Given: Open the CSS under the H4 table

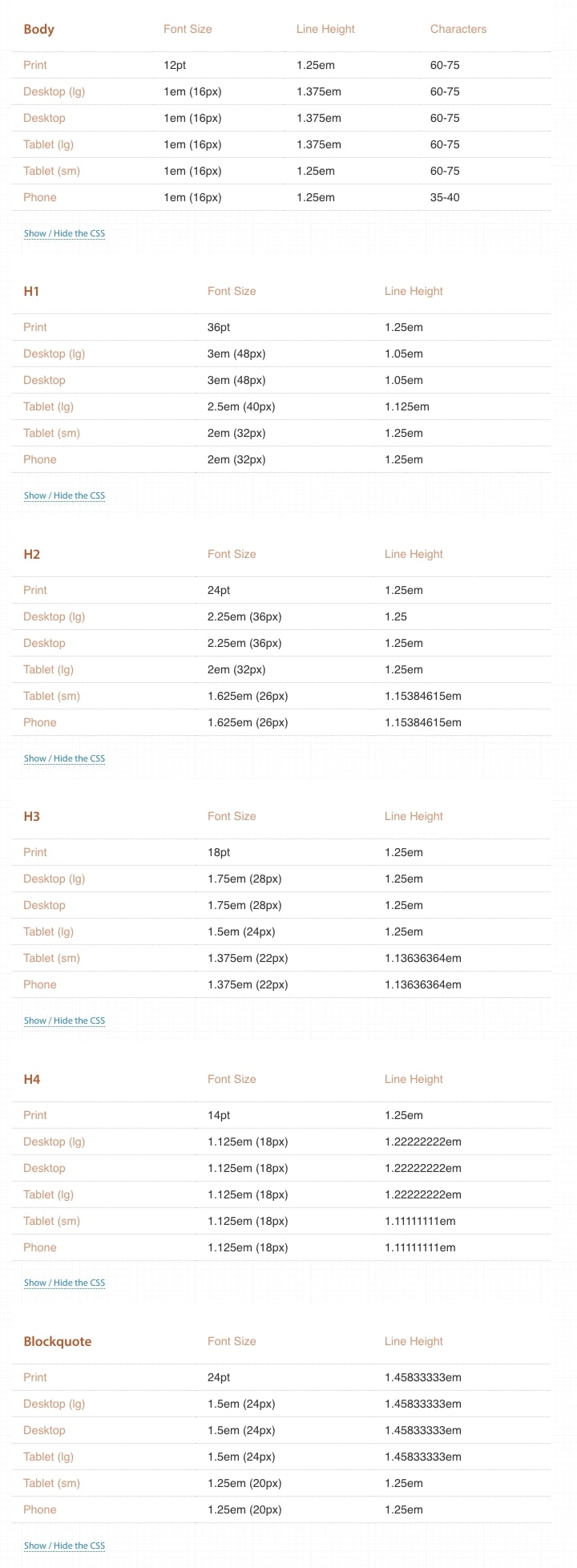Looking at the screenshot, I should click(x=64, y=1282).
